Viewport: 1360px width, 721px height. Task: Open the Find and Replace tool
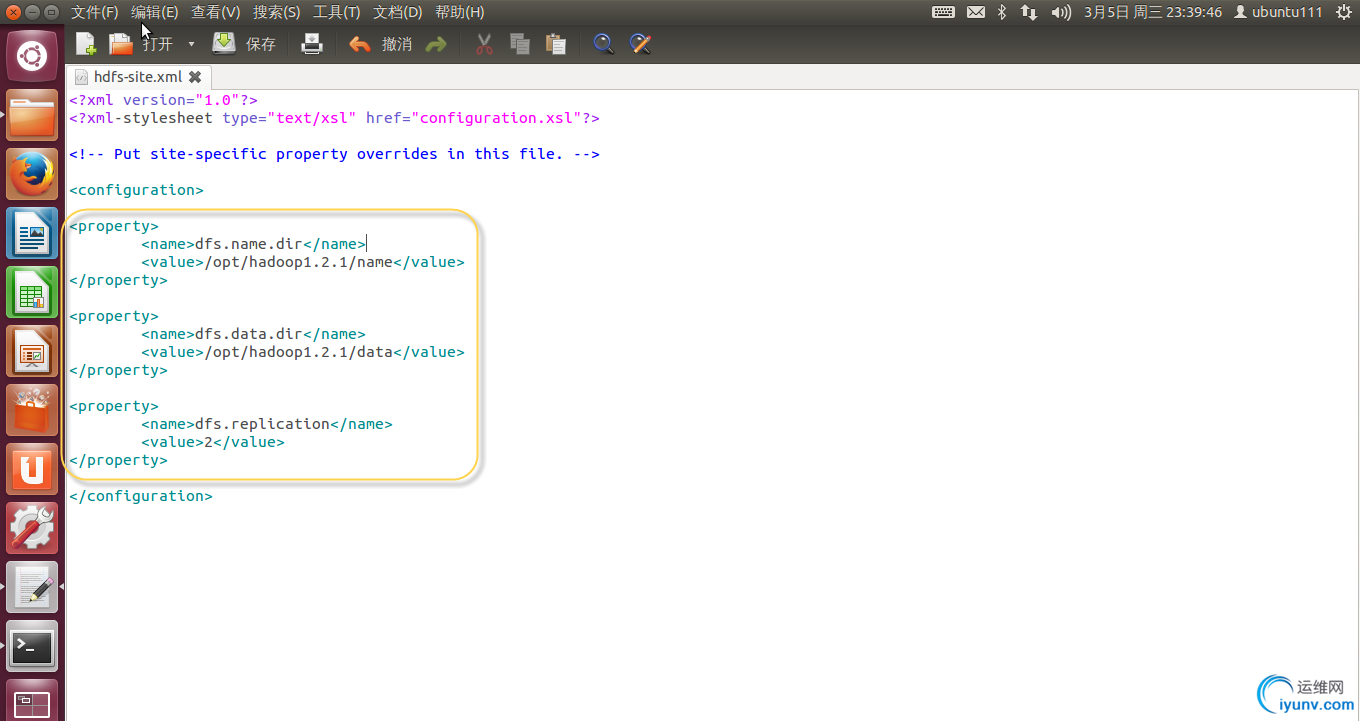641,44
